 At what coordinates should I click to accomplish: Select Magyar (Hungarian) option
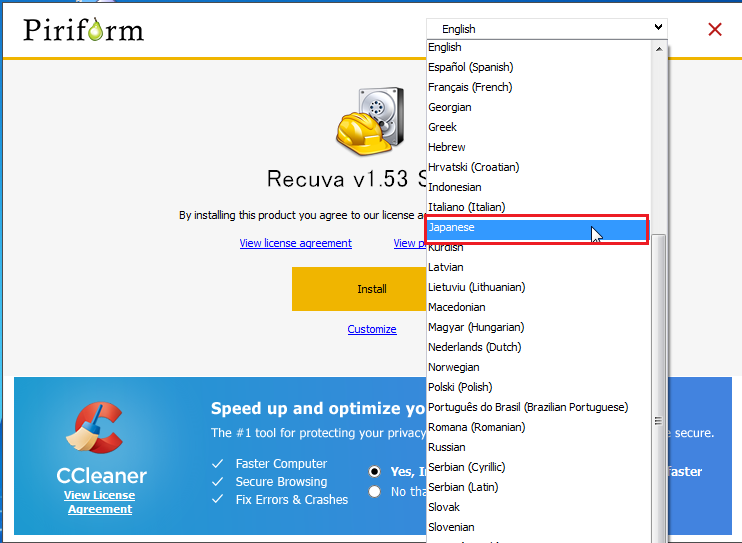click(x=539, y=327)
